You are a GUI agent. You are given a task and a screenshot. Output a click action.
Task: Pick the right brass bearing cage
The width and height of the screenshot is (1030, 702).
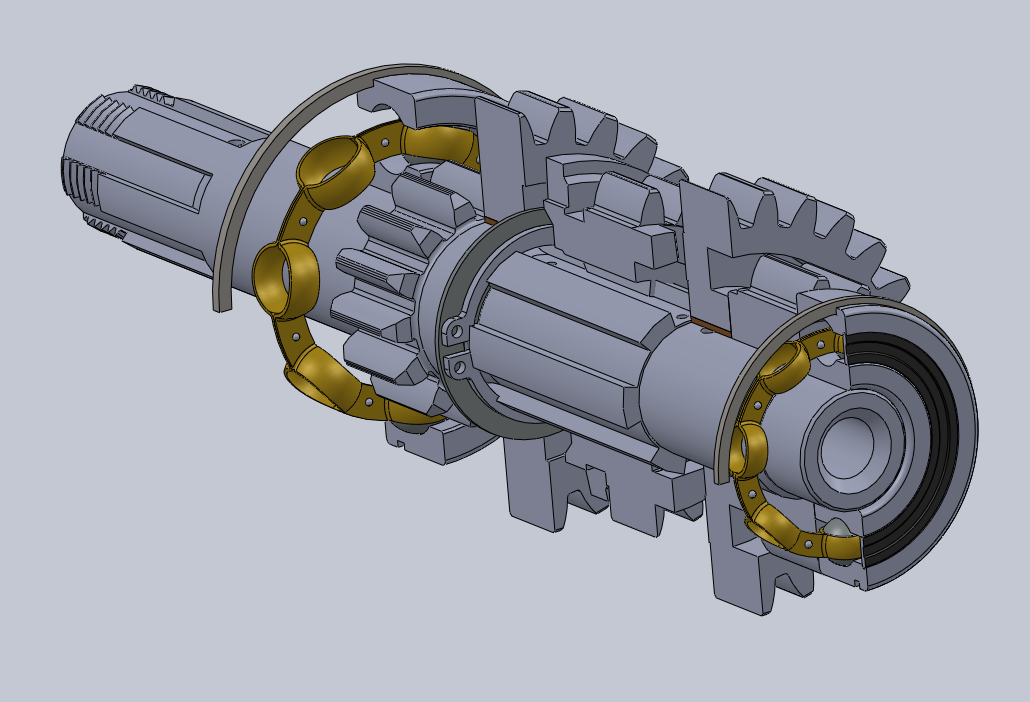click(755, 447)
